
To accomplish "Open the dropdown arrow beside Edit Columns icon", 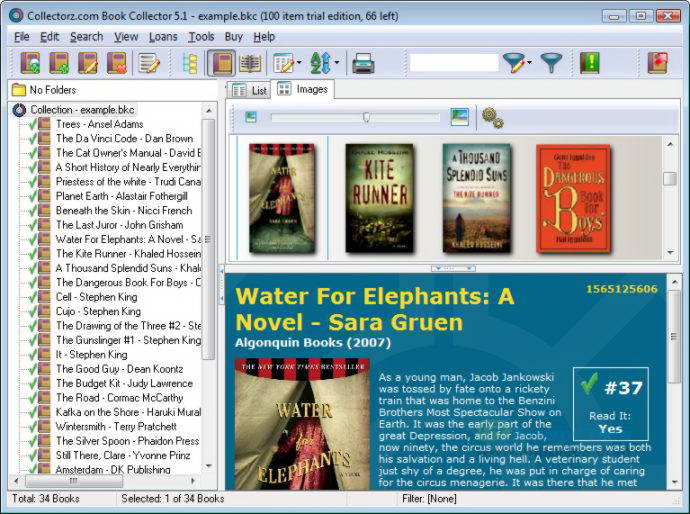I will (299, 62).
